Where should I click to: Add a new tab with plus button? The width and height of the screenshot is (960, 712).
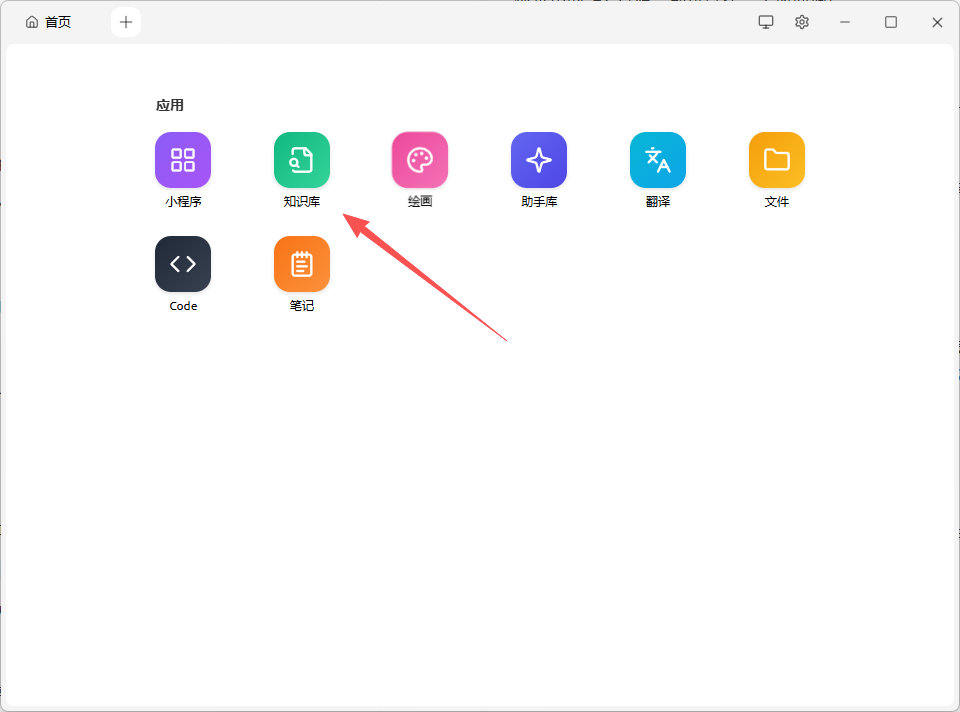point(126,22)
